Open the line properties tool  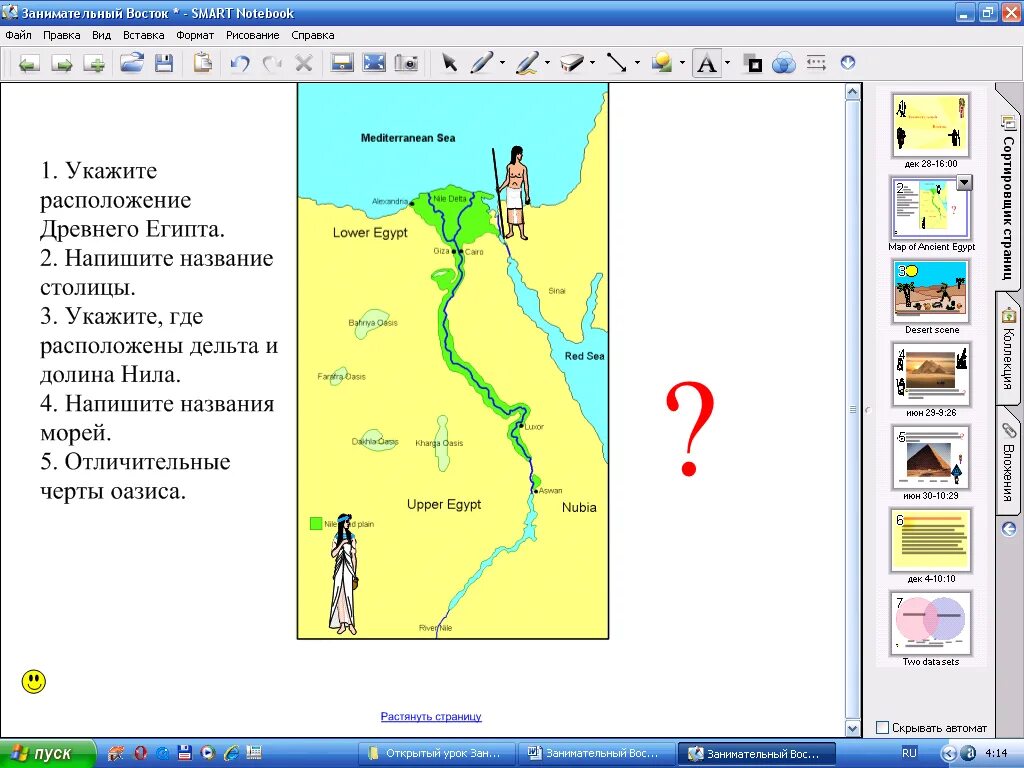816,63
